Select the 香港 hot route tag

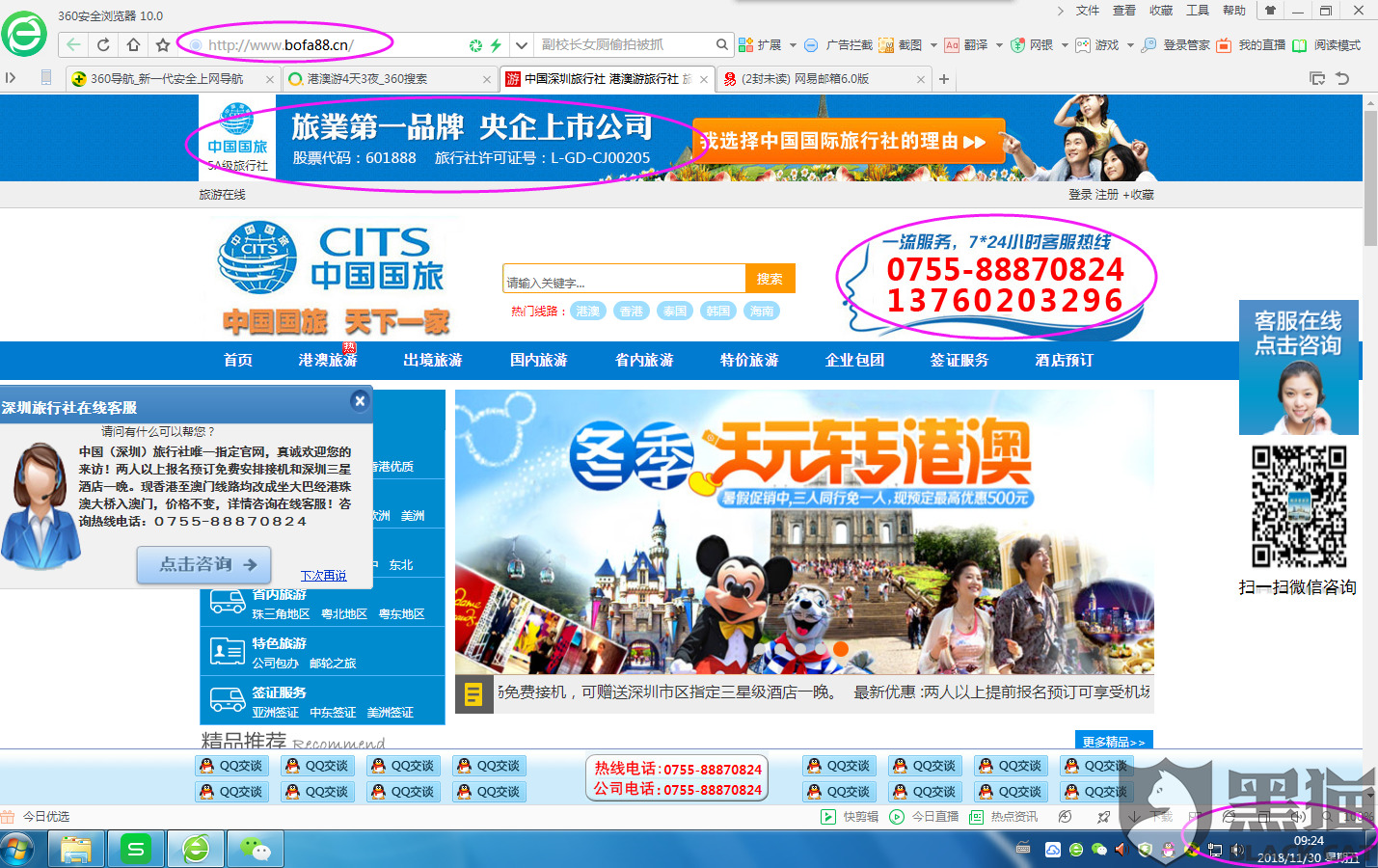[x=632, y=311]
